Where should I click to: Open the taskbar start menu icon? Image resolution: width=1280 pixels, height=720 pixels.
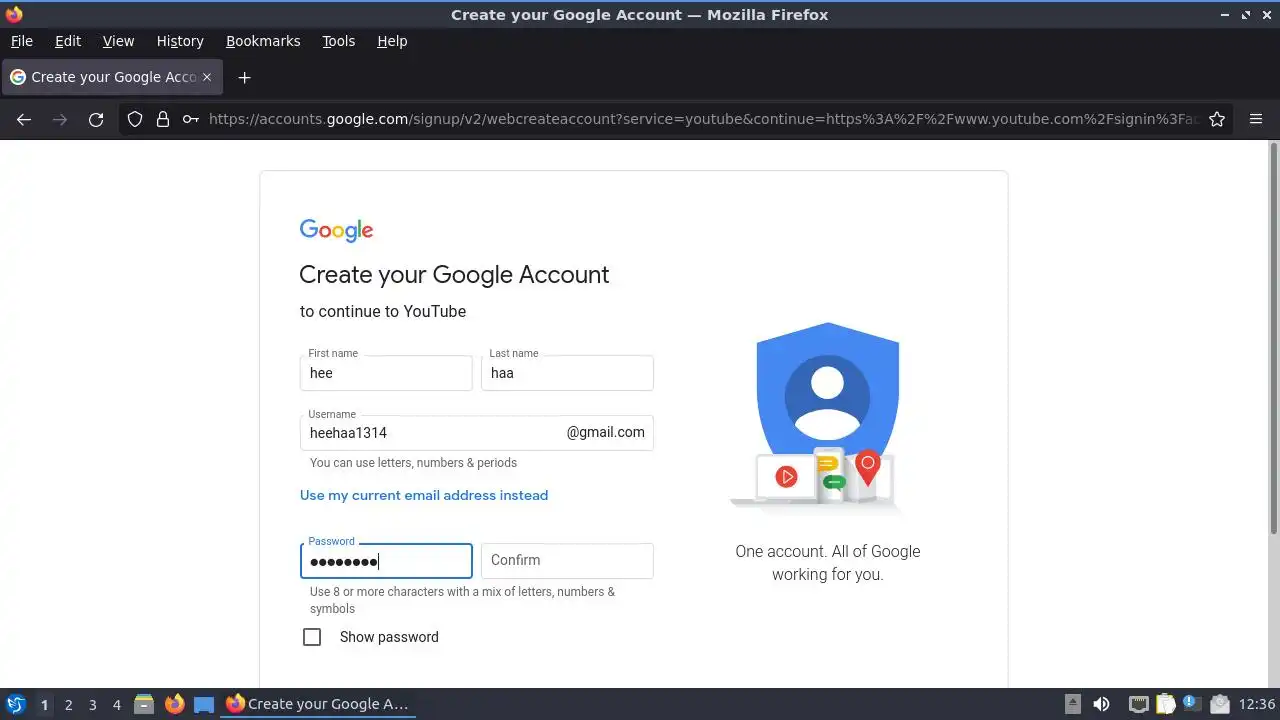pyautogui.click(x=16, y=704)
